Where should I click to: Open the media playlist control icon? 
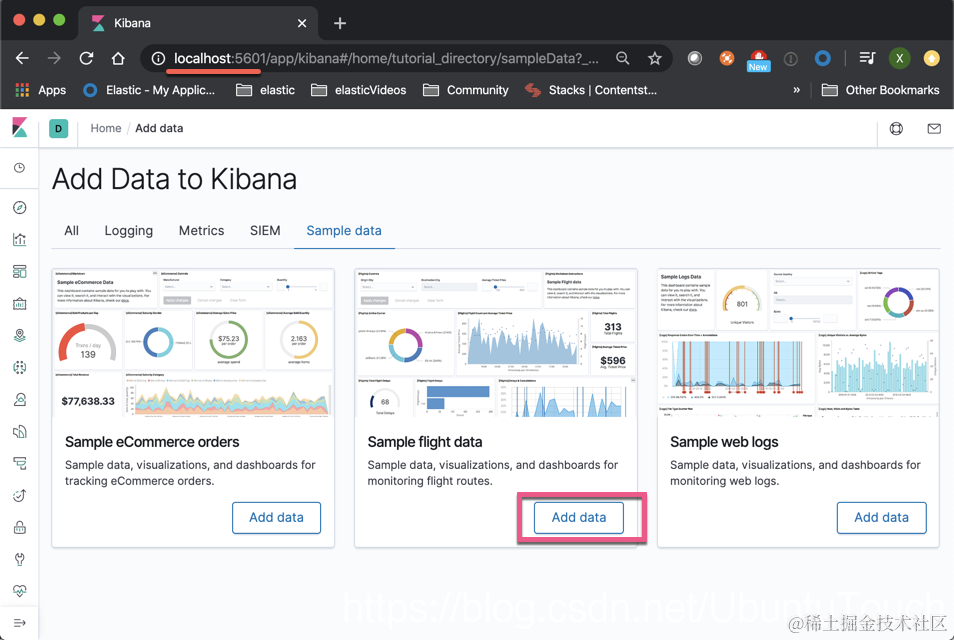click(x=867, y=58)
